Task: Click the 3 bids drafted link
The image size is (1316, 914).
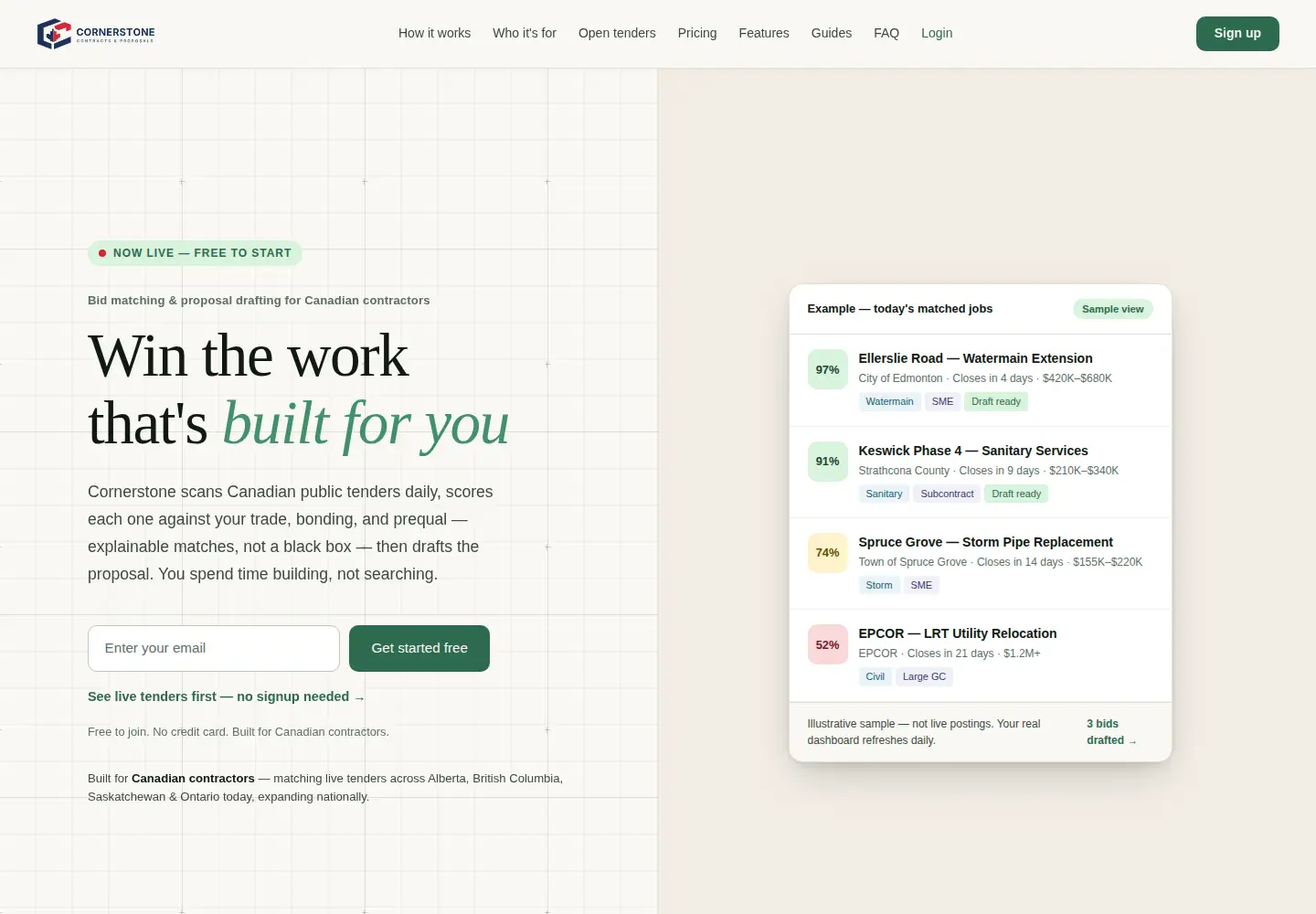Action: coord(1111,732)
